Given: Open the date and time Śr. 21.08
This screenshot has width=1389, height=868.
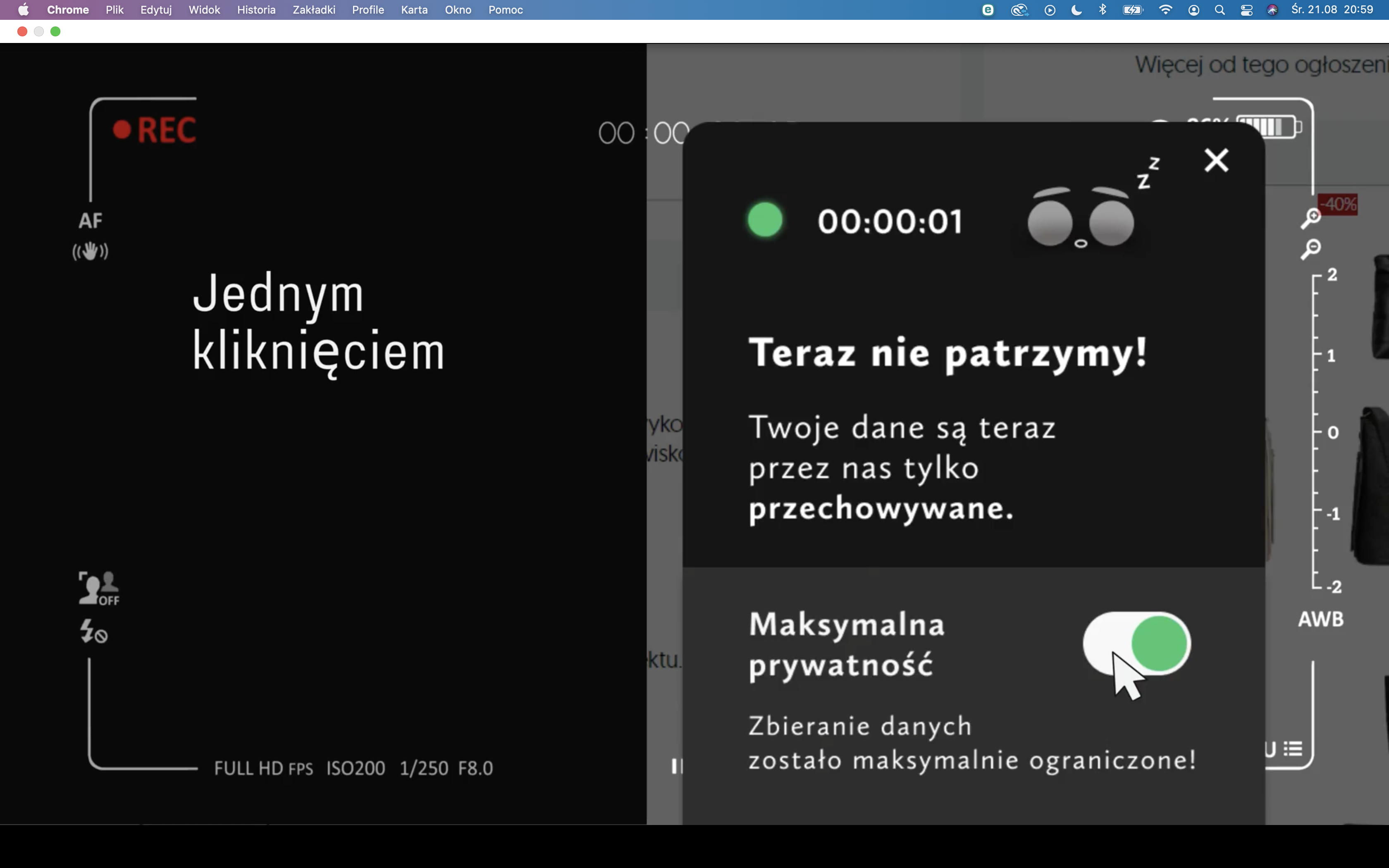Looking at the screenshot, I should (x=1332, y=10).
